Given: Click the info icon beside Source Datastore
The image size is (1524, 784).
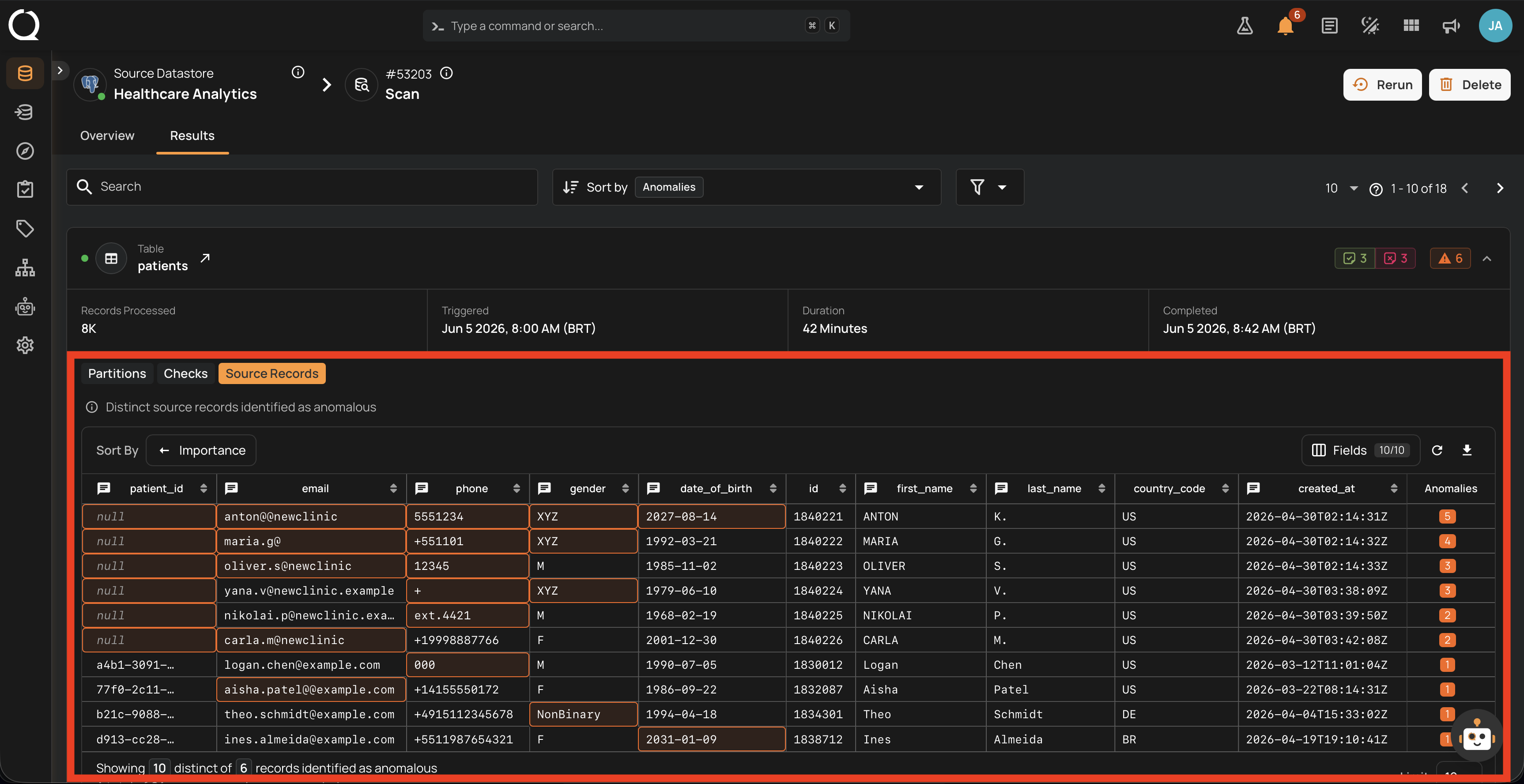Looking at the screenshot, I should [298, 72].
